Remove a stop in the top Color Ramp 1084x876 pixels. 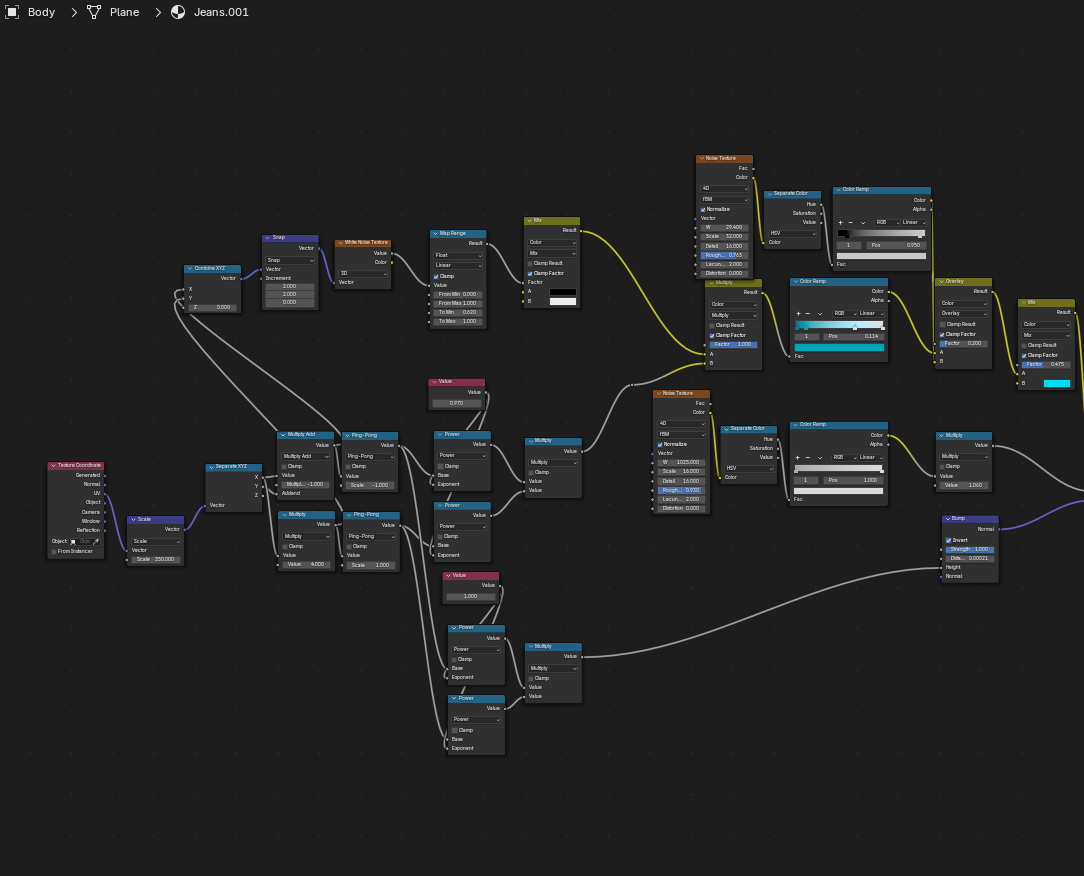click(852, 222)
